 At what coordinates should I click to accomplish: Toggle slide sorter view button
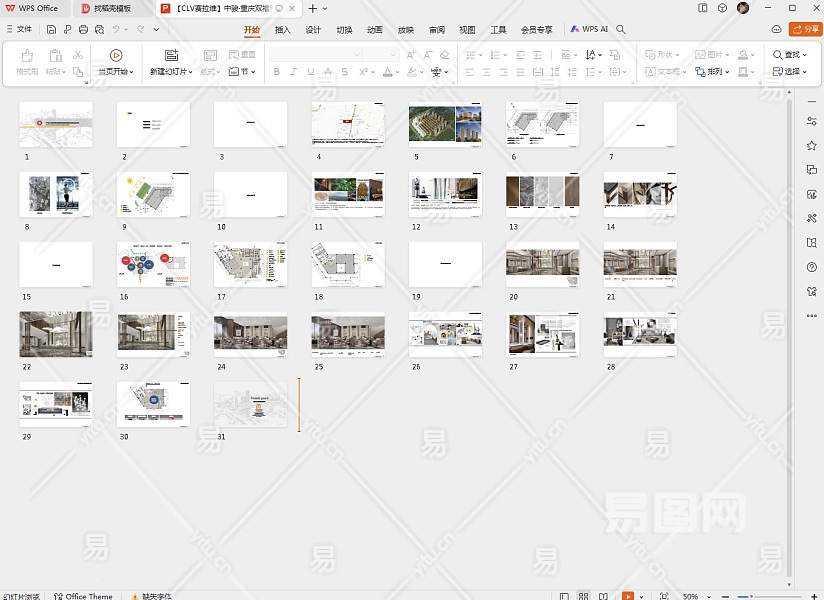click(584, 596)
